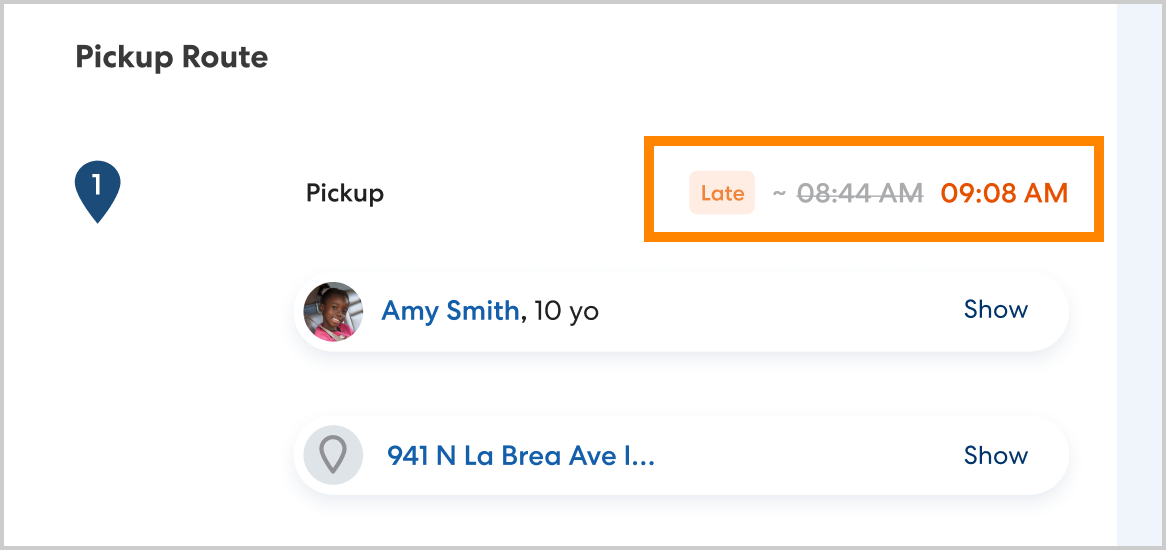Viewport: 1166px width, 550px height.
Task: Click the gray location pin icon
Action: click(332, 456)
